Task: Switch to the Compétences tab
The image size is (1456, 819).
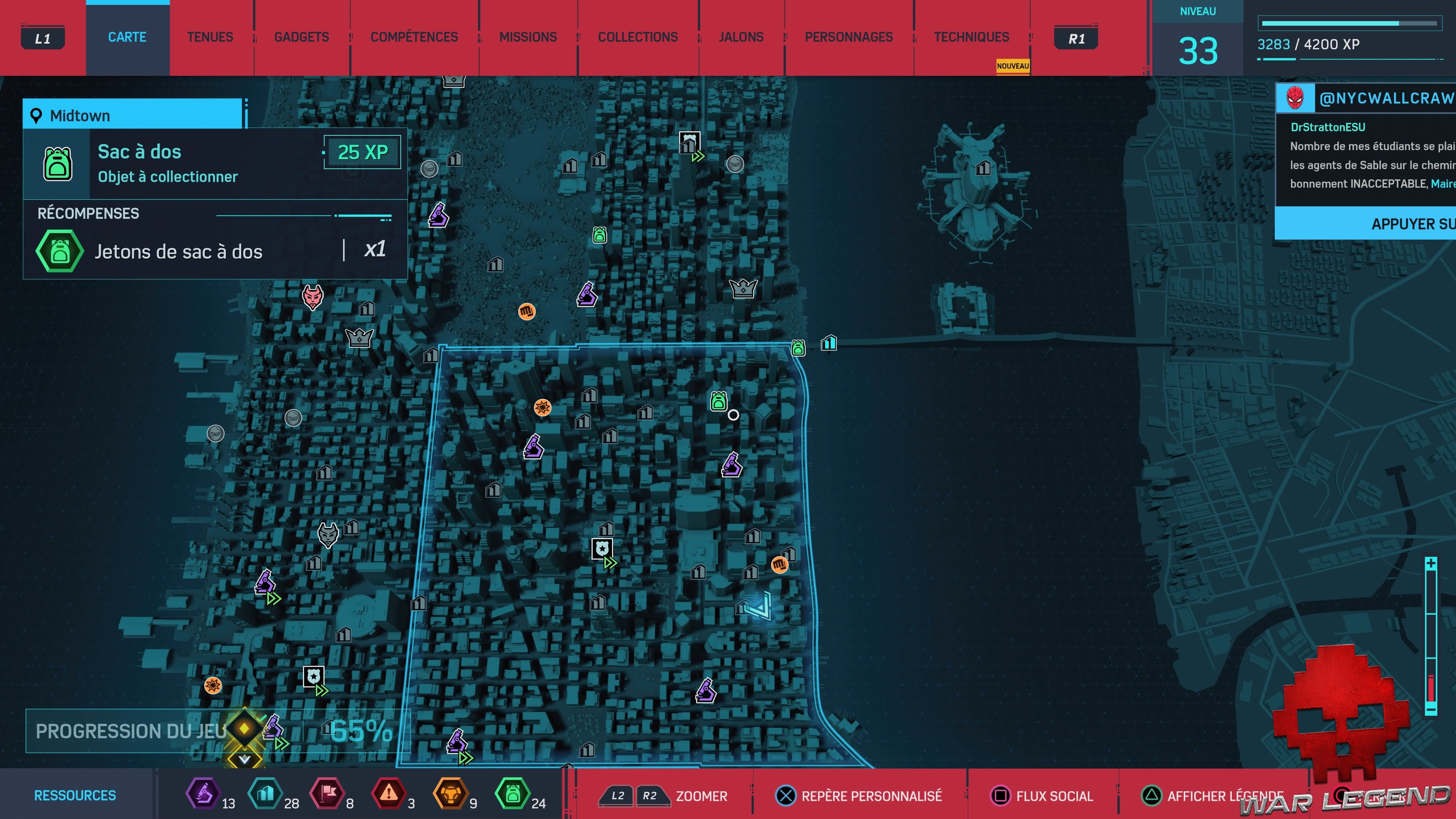Action: (414, 37)
